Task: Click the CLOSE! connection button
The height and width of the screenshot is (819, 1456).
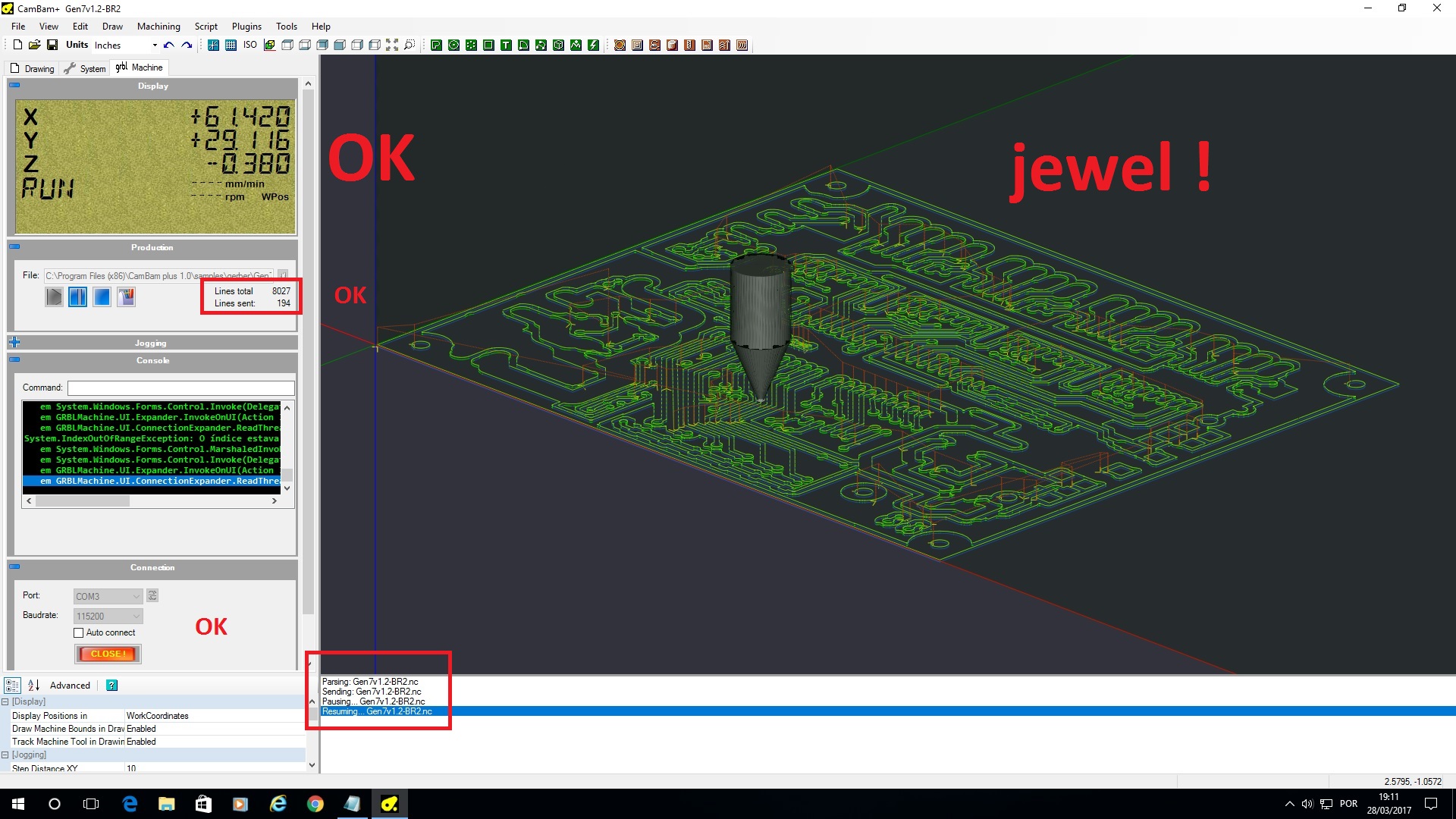Action: click(108, 654)
